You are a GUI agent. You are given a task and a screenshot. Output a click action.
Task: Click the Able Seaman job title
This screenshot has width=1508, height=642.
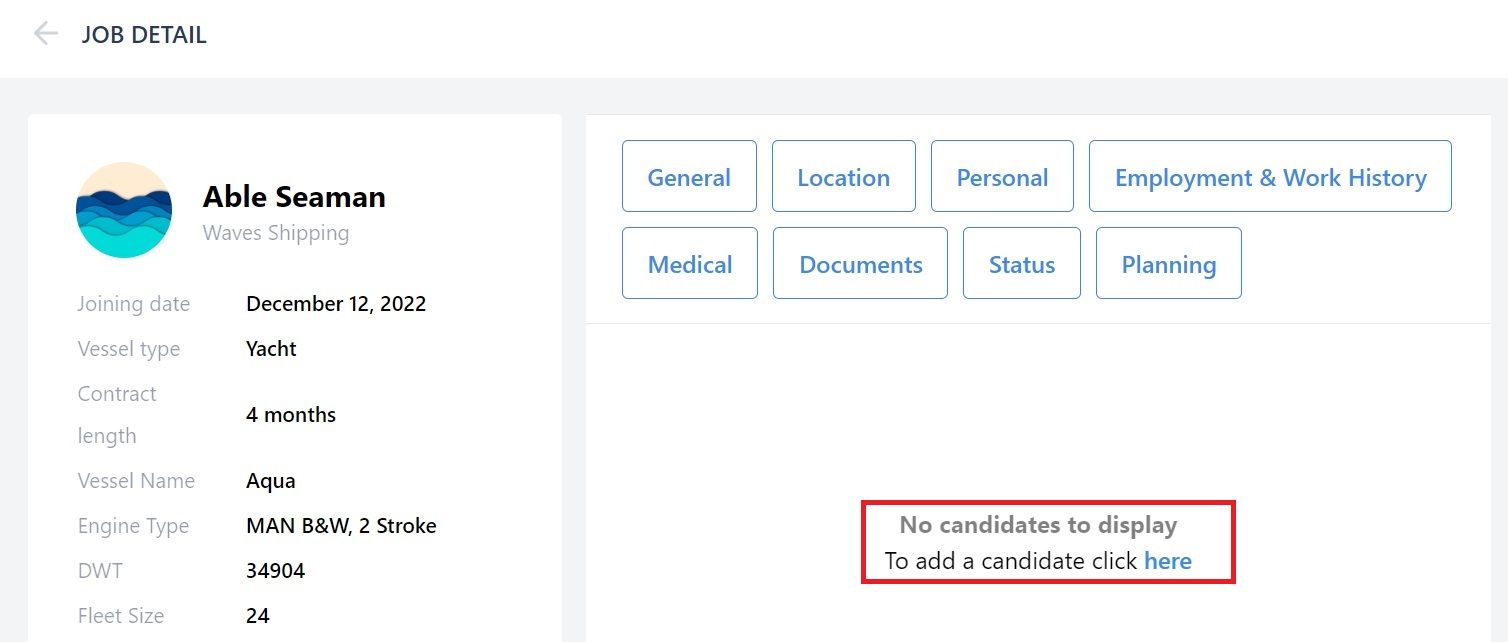(294, 197)
